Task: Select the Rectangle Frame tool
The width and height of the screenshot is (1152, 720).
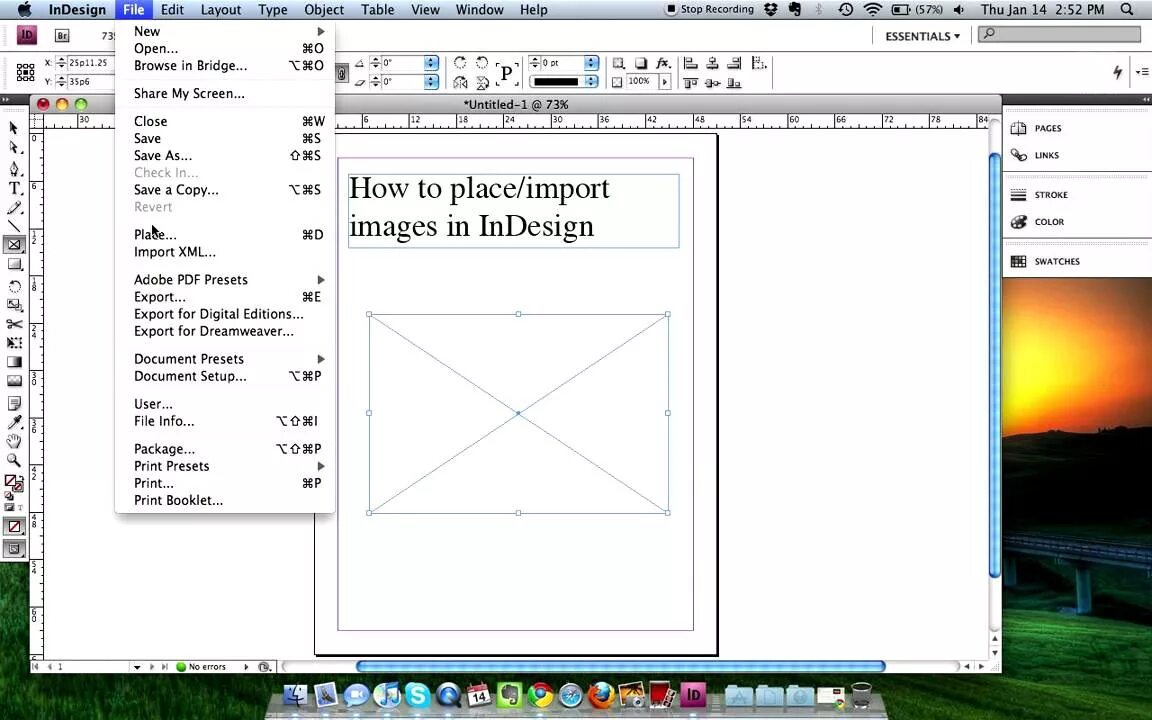Action: click(14, 245)
